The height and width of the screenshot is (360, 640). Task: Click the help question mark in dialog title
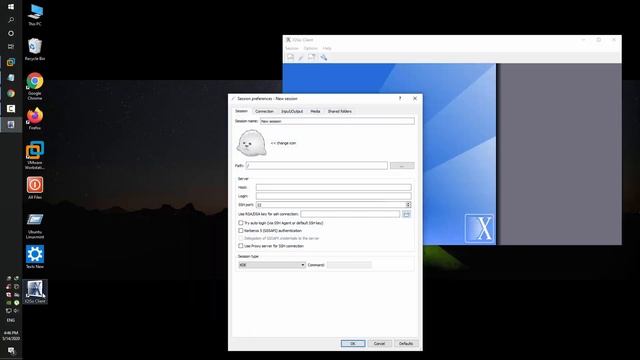pos(400,98)
